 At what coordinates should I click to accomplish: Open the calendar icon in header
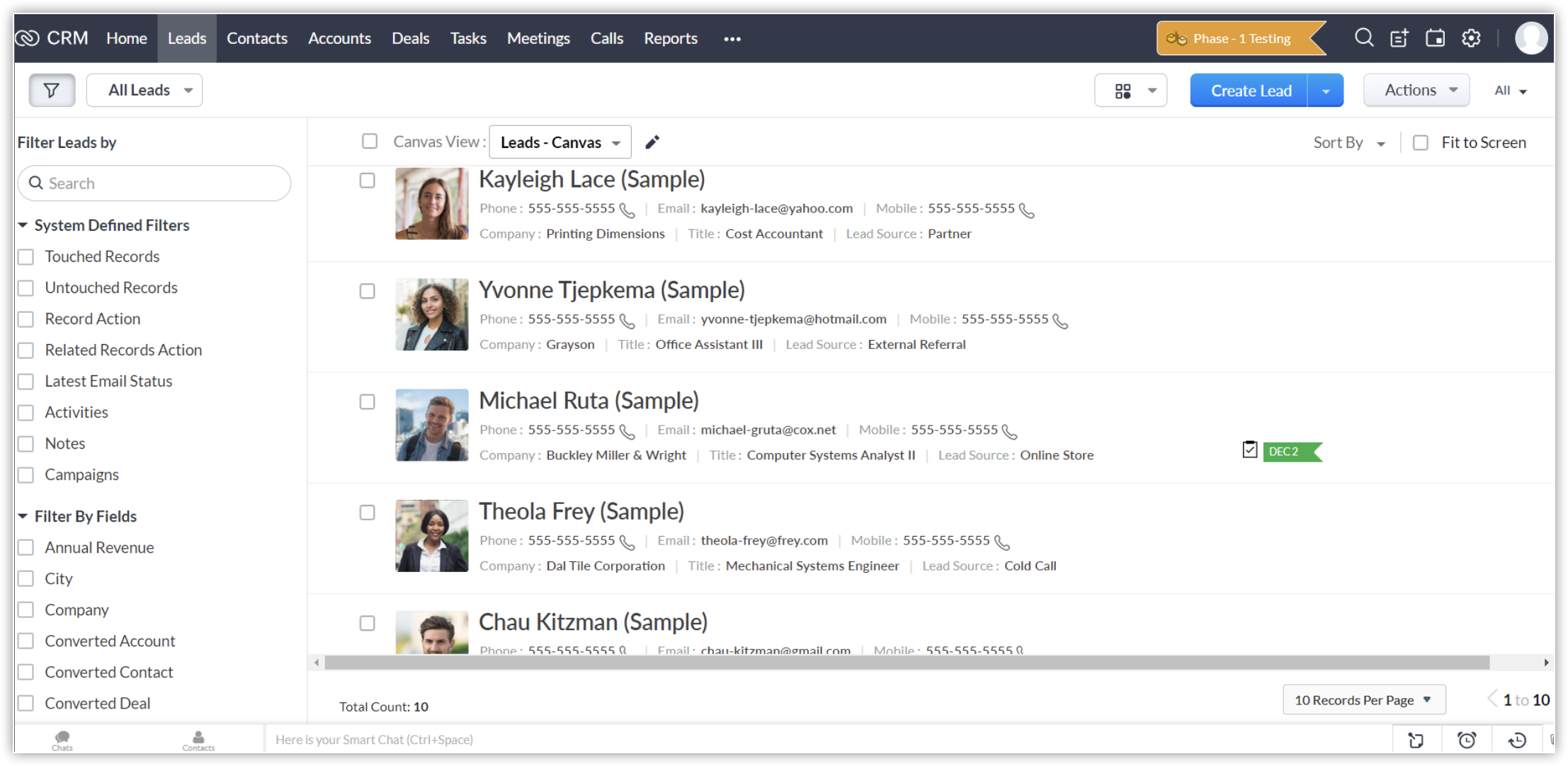pos(1435,38)
